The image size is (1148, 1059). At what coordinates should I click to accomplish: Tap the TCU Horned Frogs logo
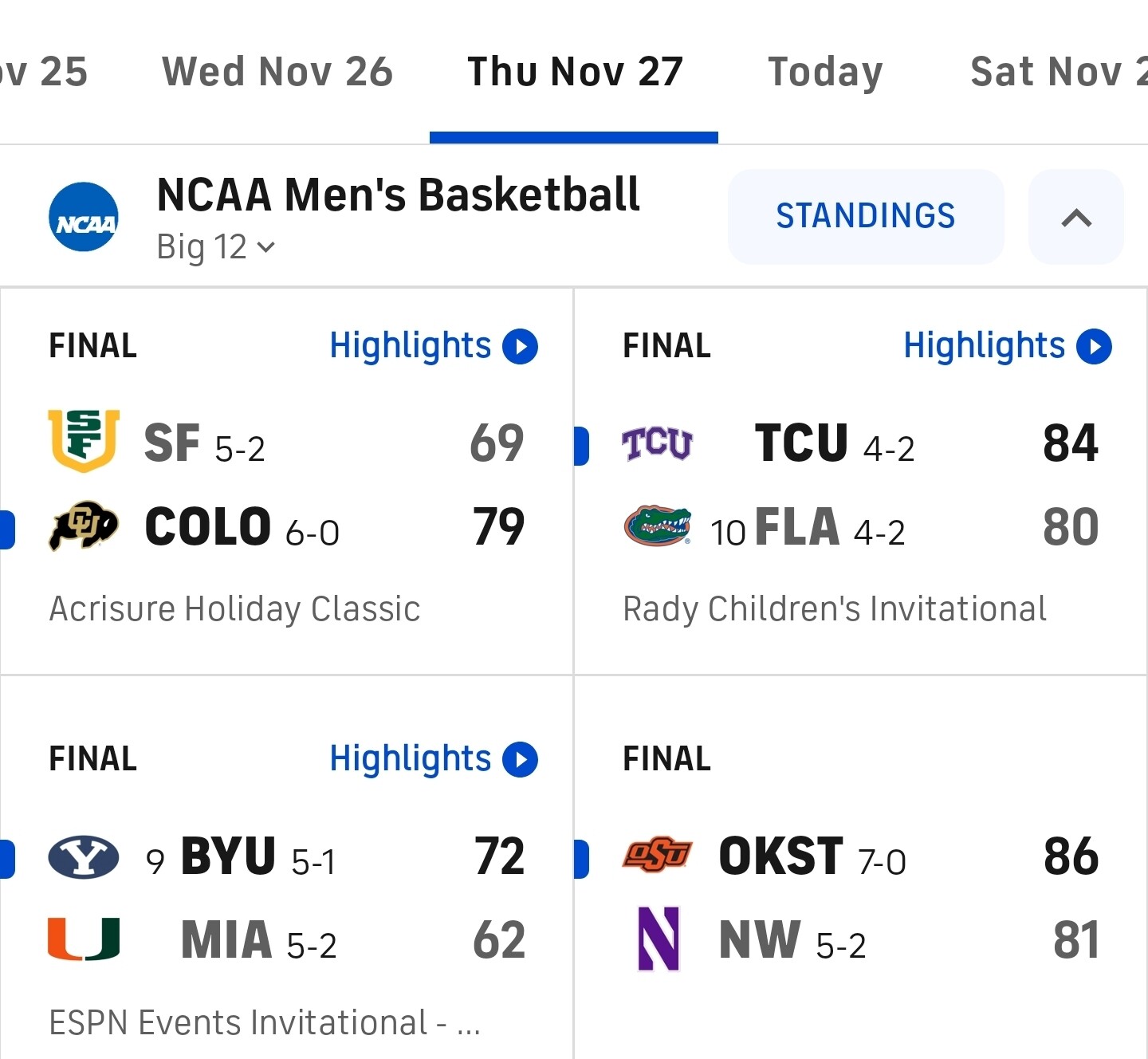coord(657,443)
